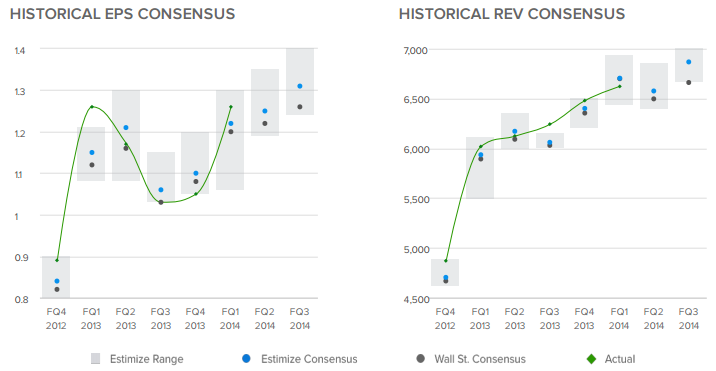Viewport: 716px width, 371px height.
Task: Click FQ1 2014 label on revenue chart axis
Action: click(619, 318)
